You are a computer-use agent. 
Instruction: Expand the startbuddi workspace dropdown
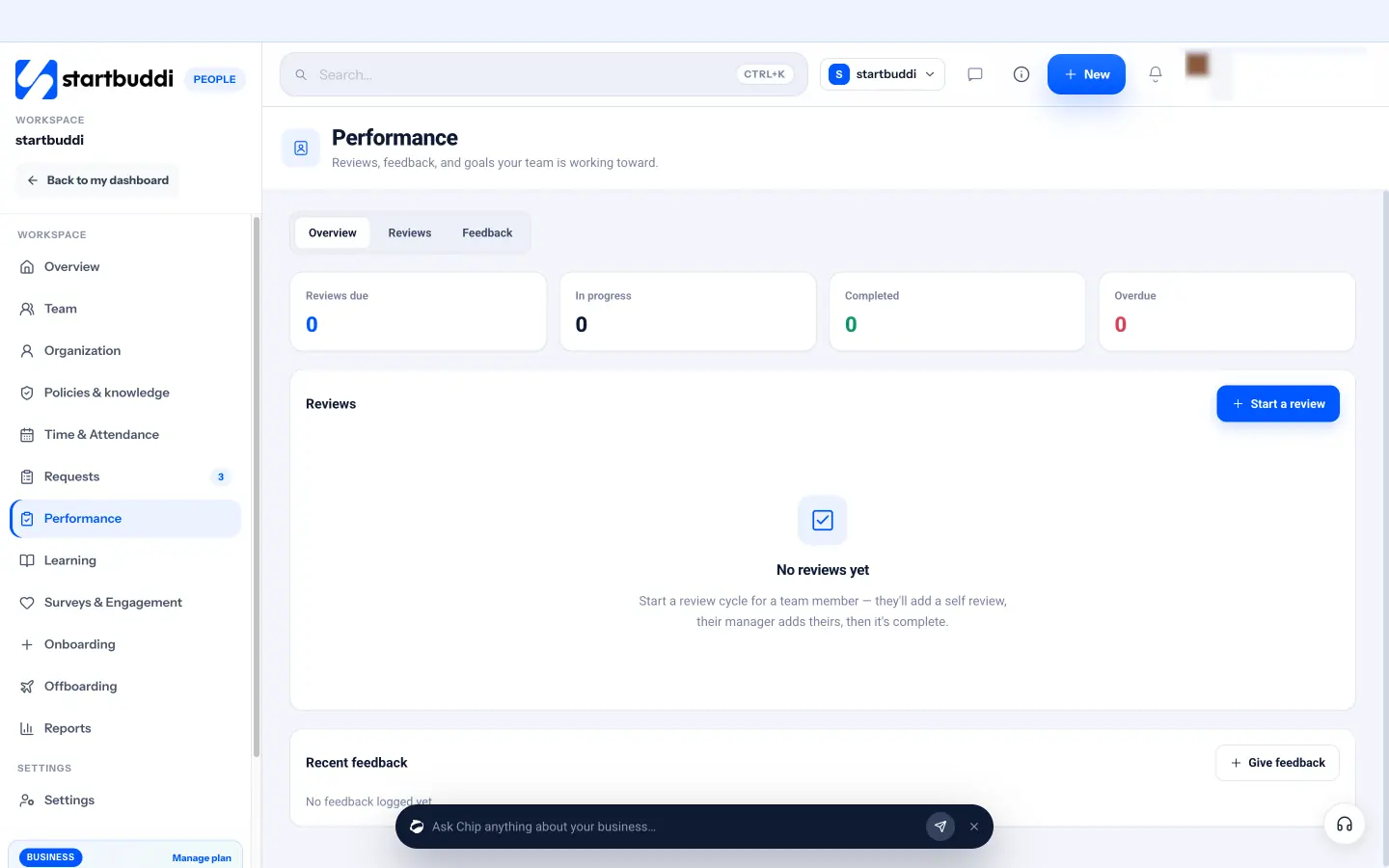pos(882,74)
